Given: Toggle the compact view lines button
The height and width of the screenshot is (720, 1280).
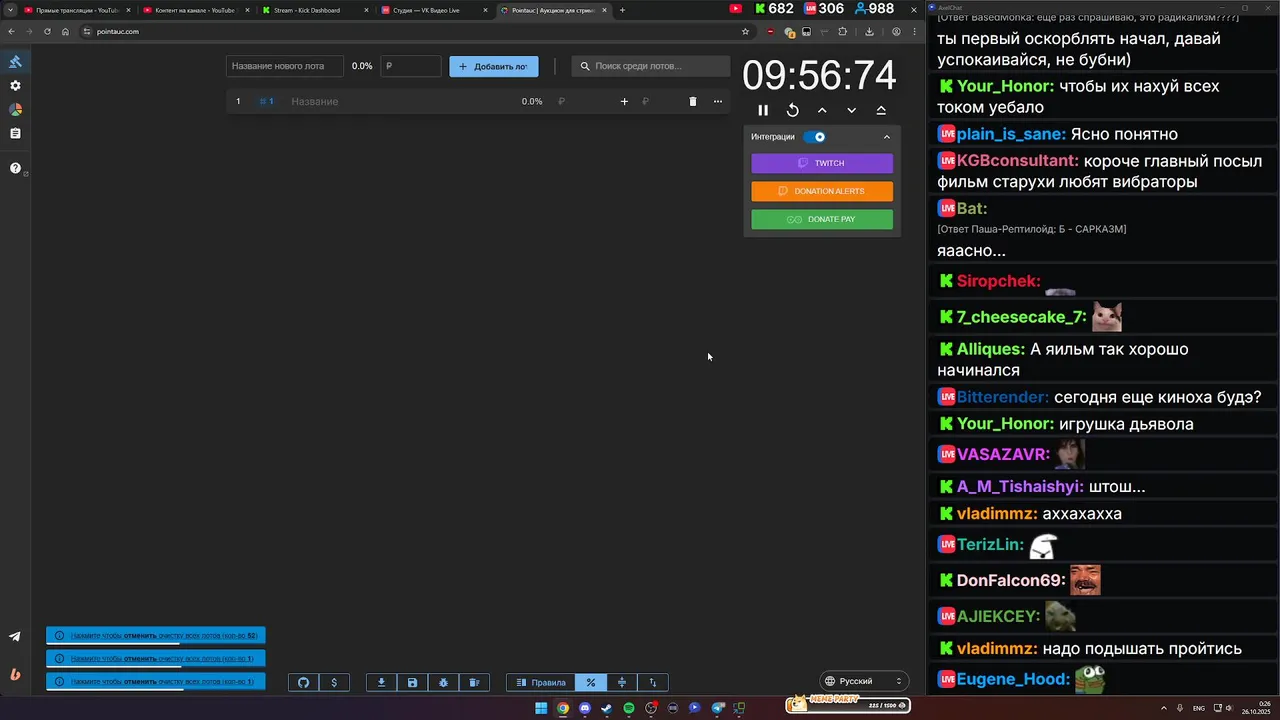Looking at the screenshot, I should 622,682.
